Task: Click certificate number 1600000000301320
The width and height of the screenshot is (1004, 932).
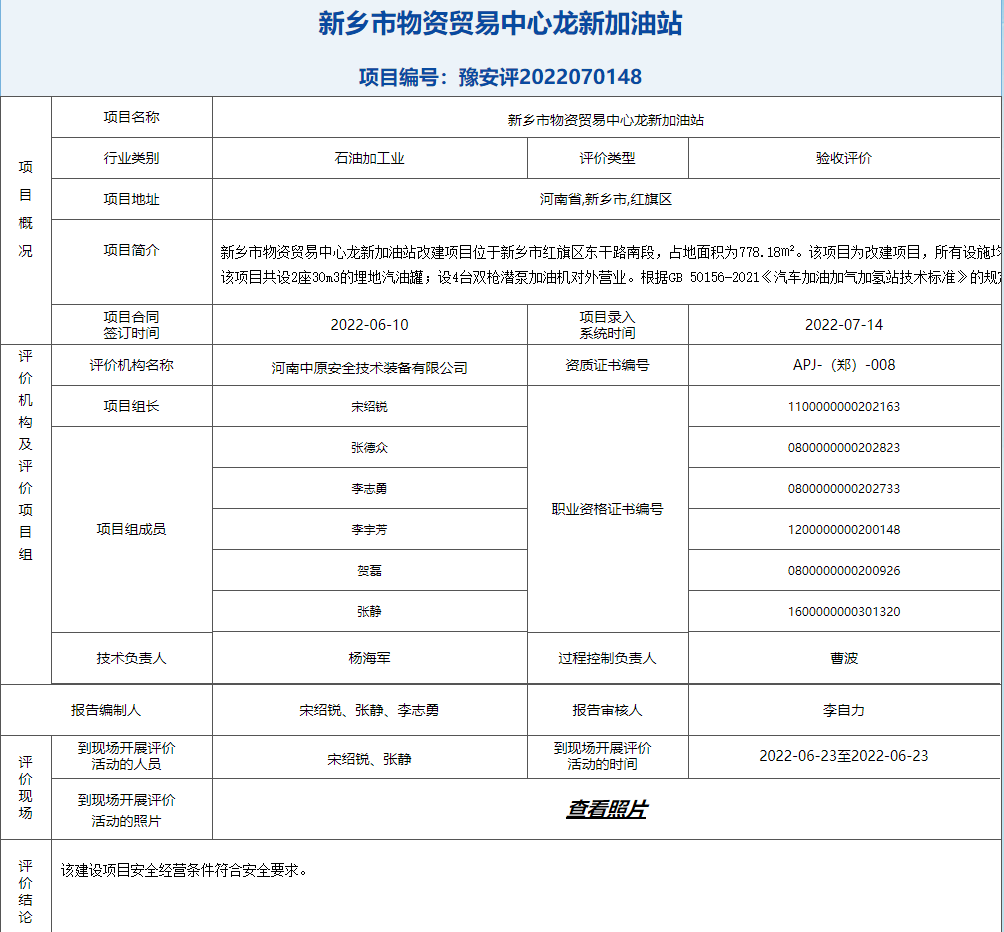Action: pos(844,611)
